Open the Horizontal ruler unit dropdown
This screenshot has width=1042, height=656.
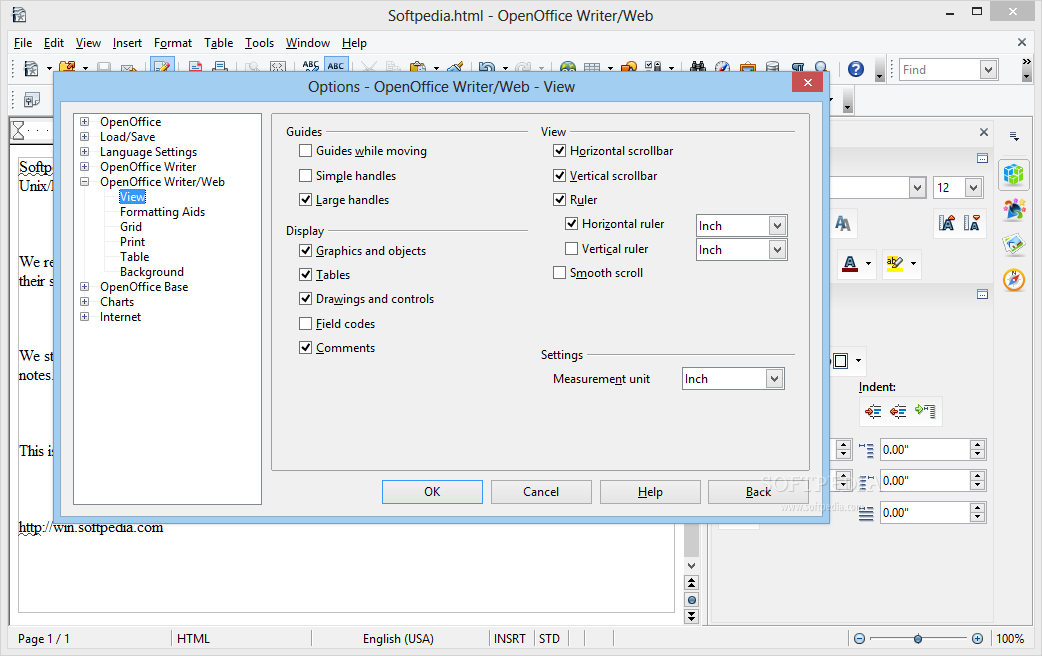778,226
